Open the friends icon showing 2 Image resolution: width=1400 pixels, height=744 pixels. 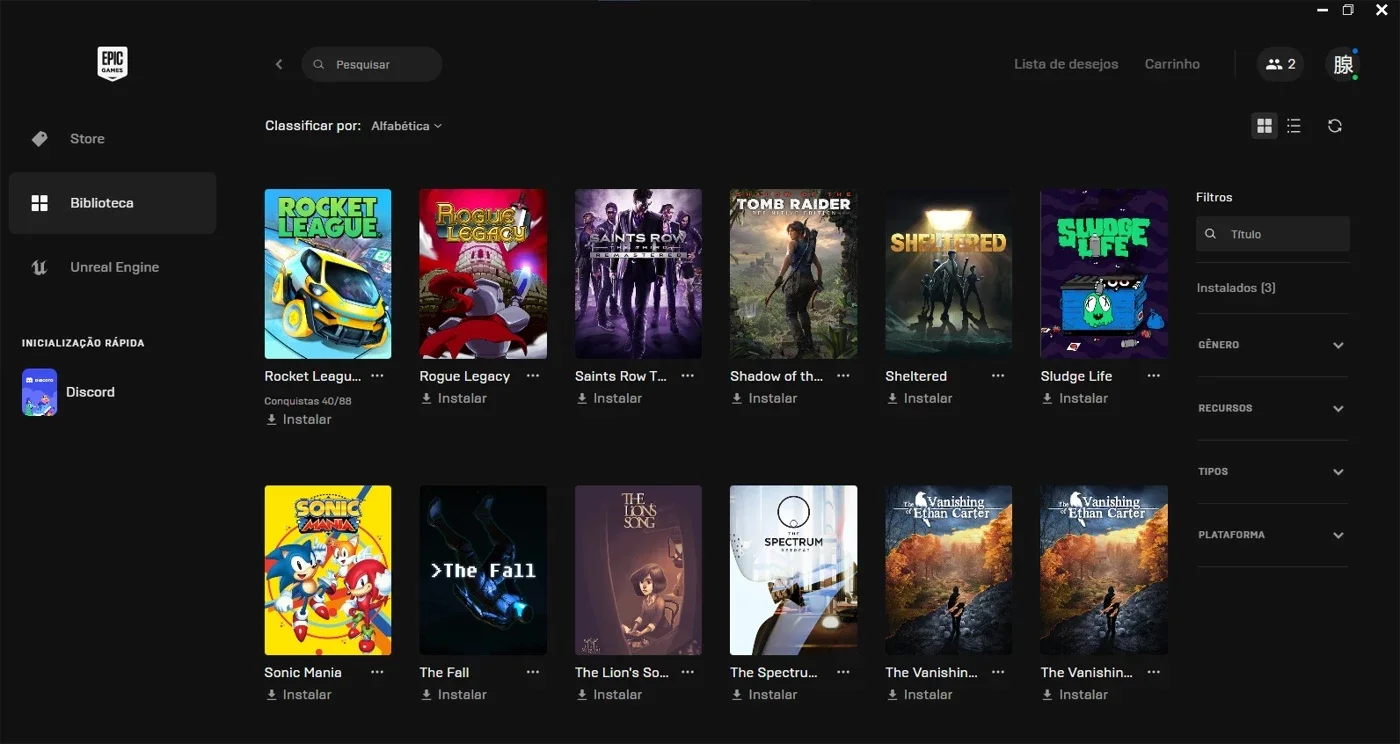point(1280,64)
